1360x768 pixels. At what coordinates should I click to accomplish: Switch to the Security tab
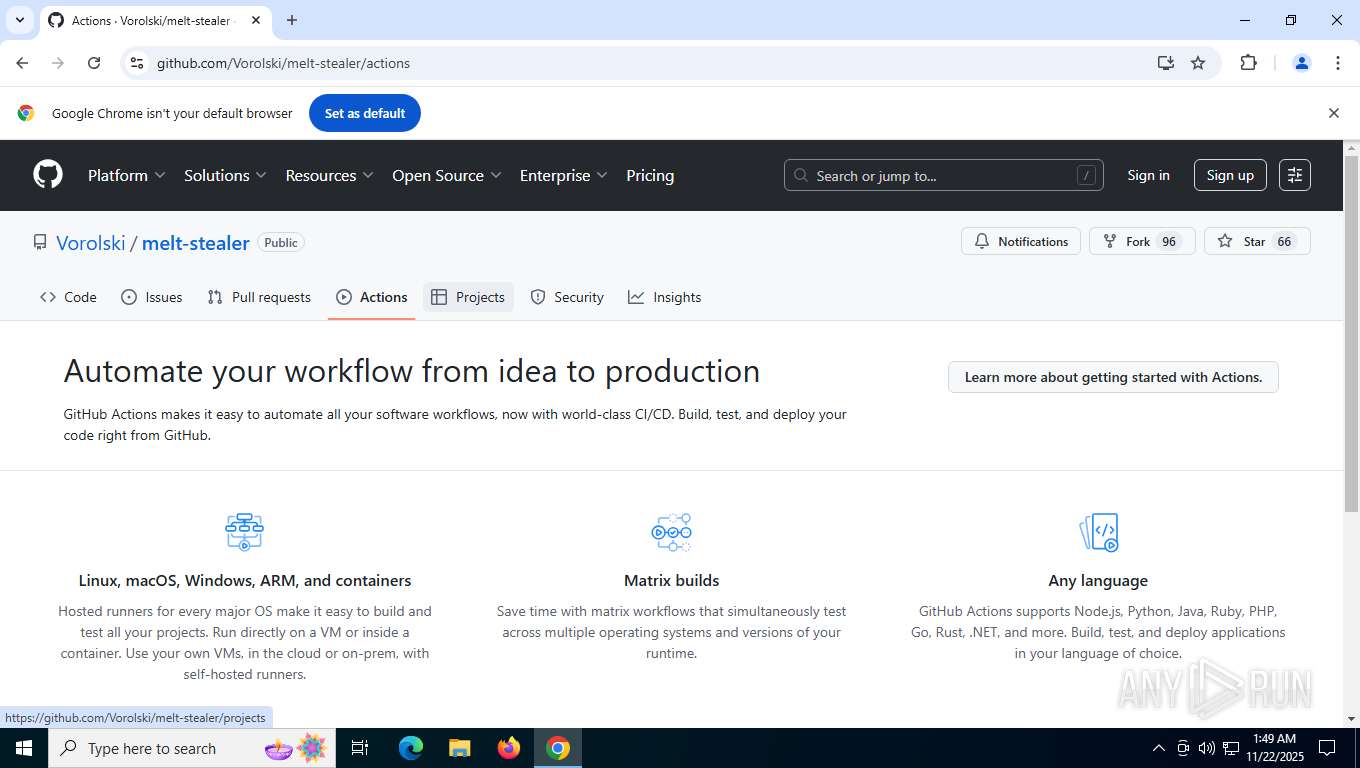(x=567, y=297)
